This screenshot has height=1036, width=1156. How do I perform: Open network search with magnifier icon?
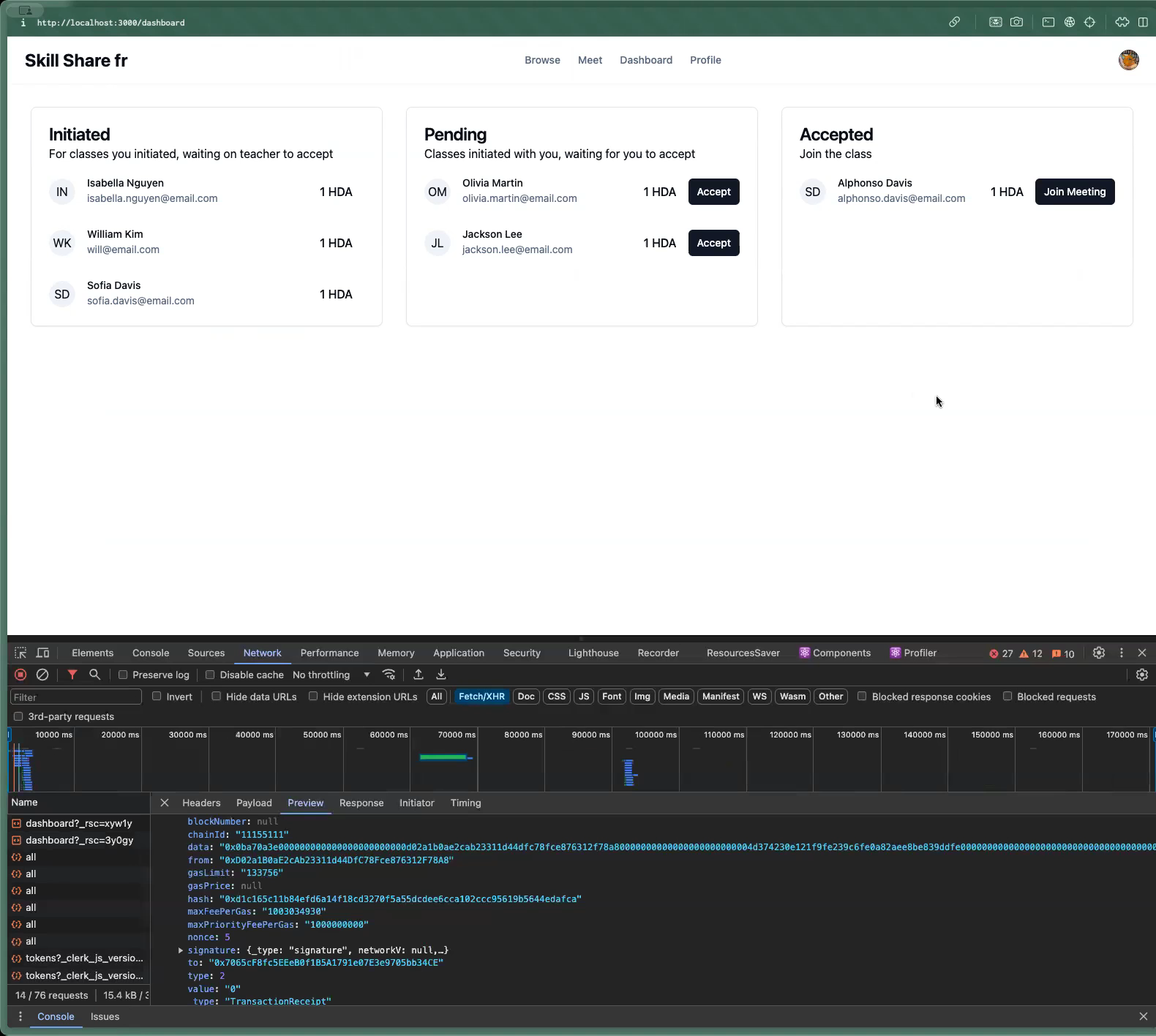point(94,675)
